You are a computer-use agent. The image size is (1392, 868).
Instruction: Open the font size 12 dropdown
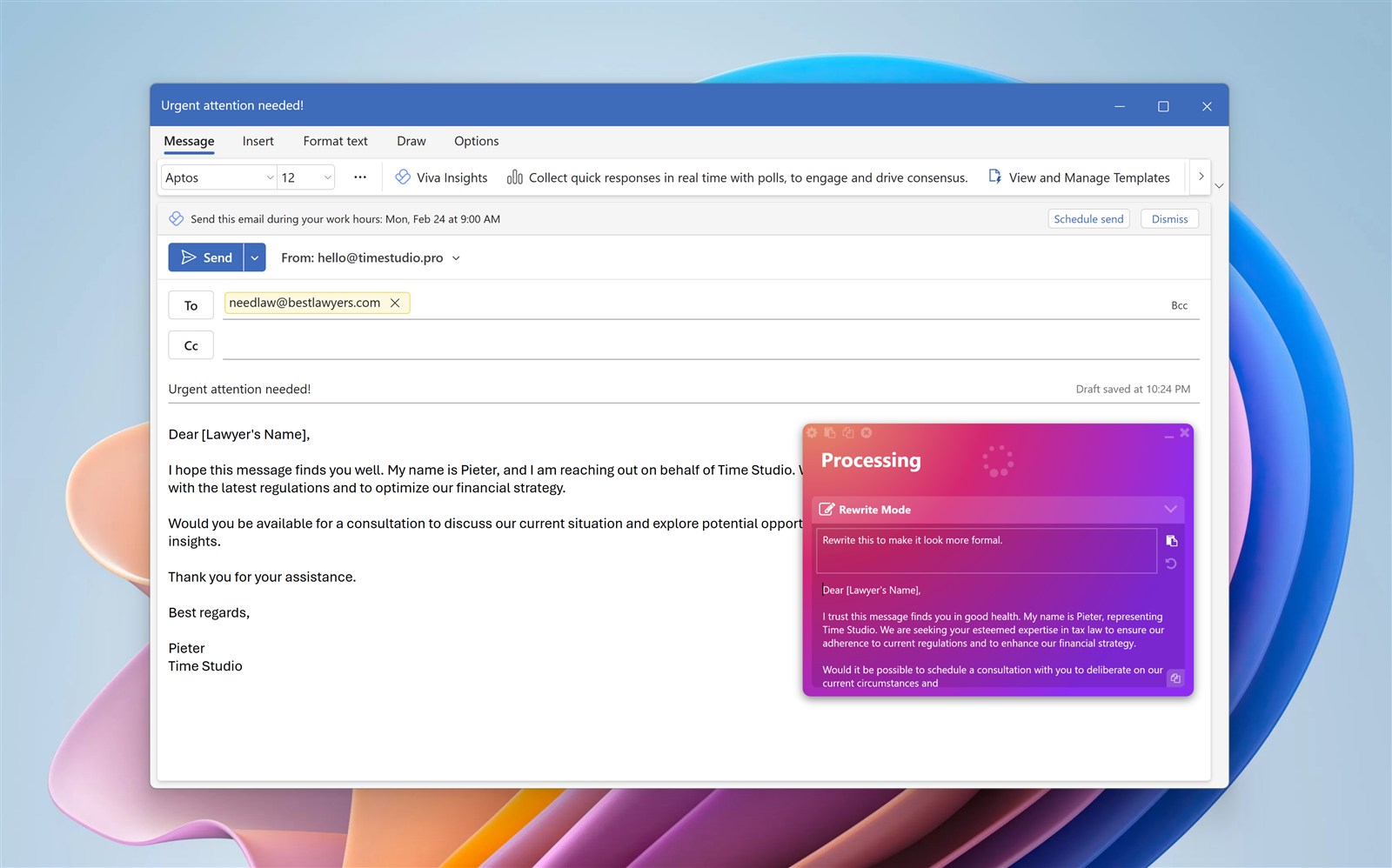point(304,177)
